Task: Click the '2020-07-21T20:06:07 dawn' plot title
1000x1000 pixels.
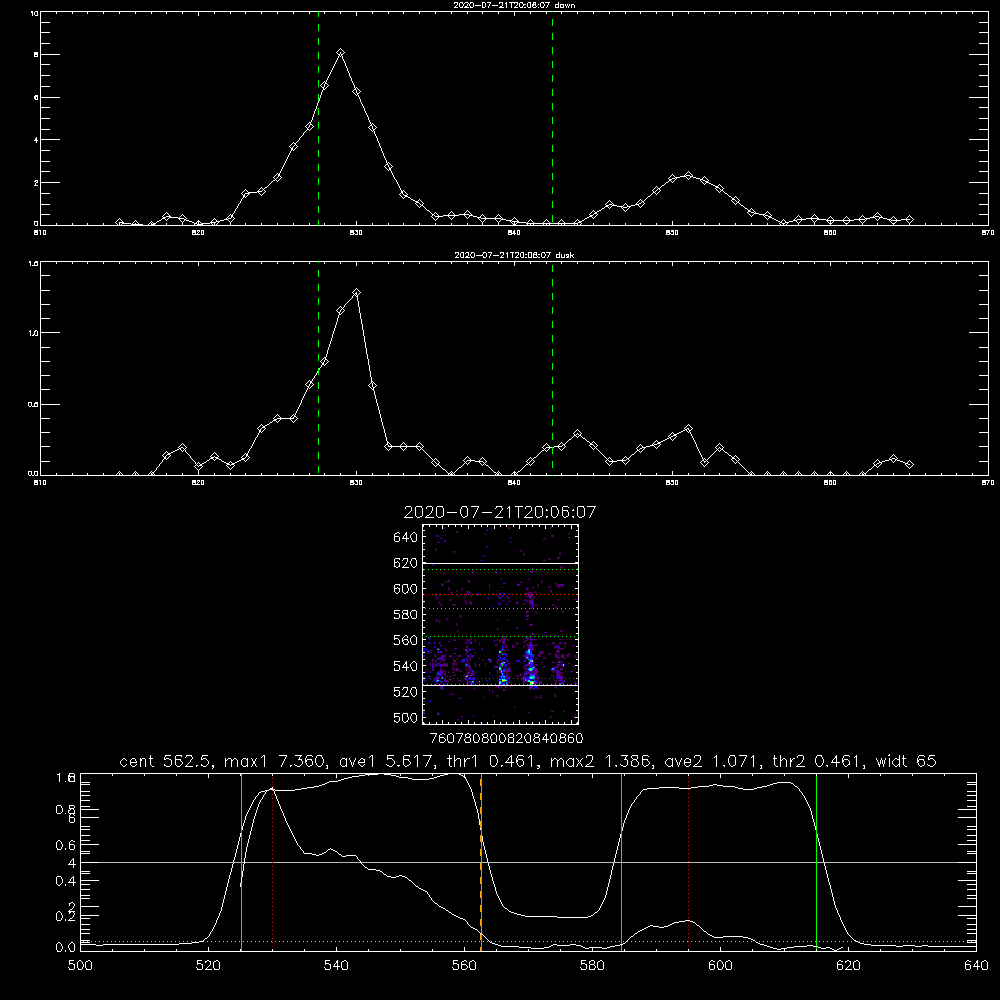Action: click(x=514, y=5)
